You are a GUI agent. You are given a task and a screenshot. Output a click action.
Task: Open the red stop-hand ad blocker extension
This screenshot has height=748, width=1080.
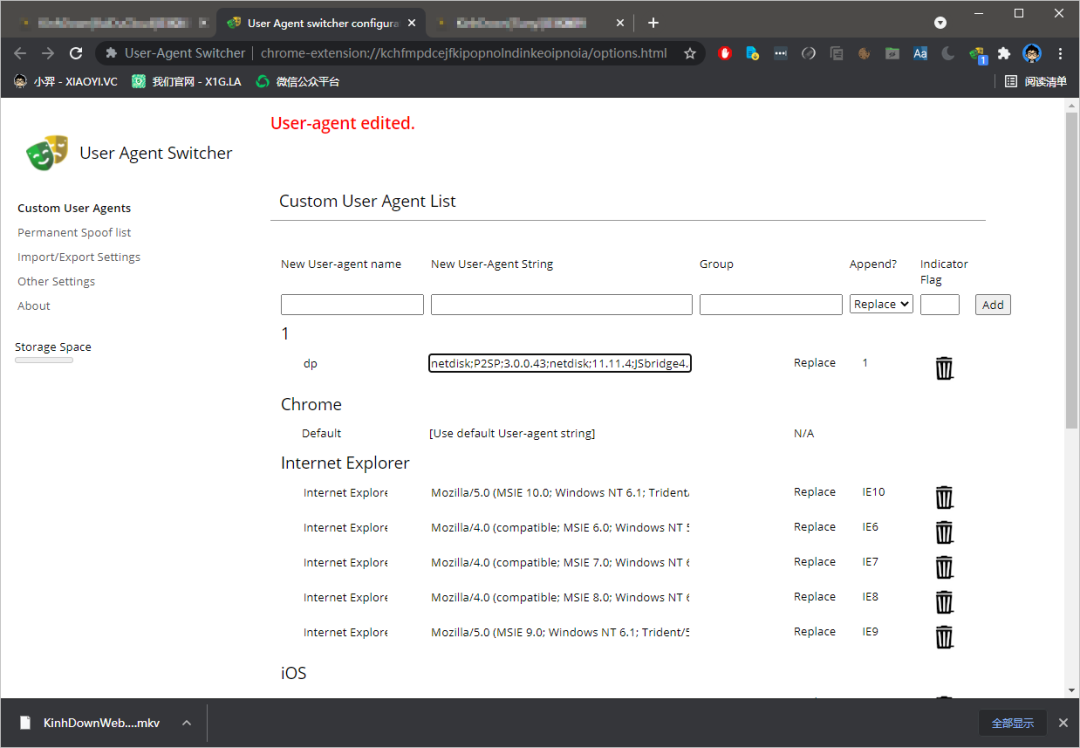click(x=724, y=53)
